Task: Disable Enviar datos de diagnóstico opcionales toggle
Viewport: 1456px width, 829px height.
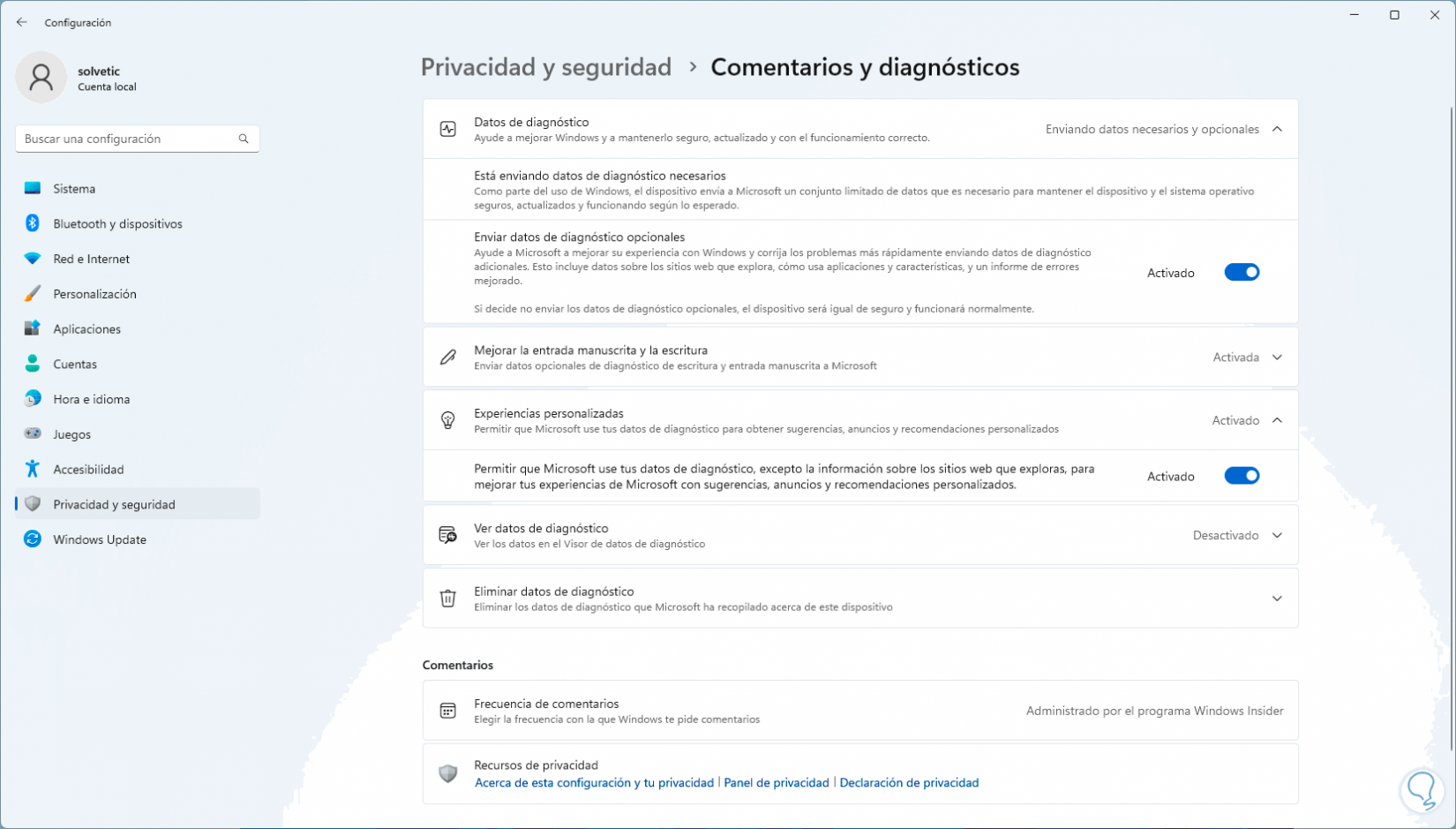Action: pos(1241,273)
